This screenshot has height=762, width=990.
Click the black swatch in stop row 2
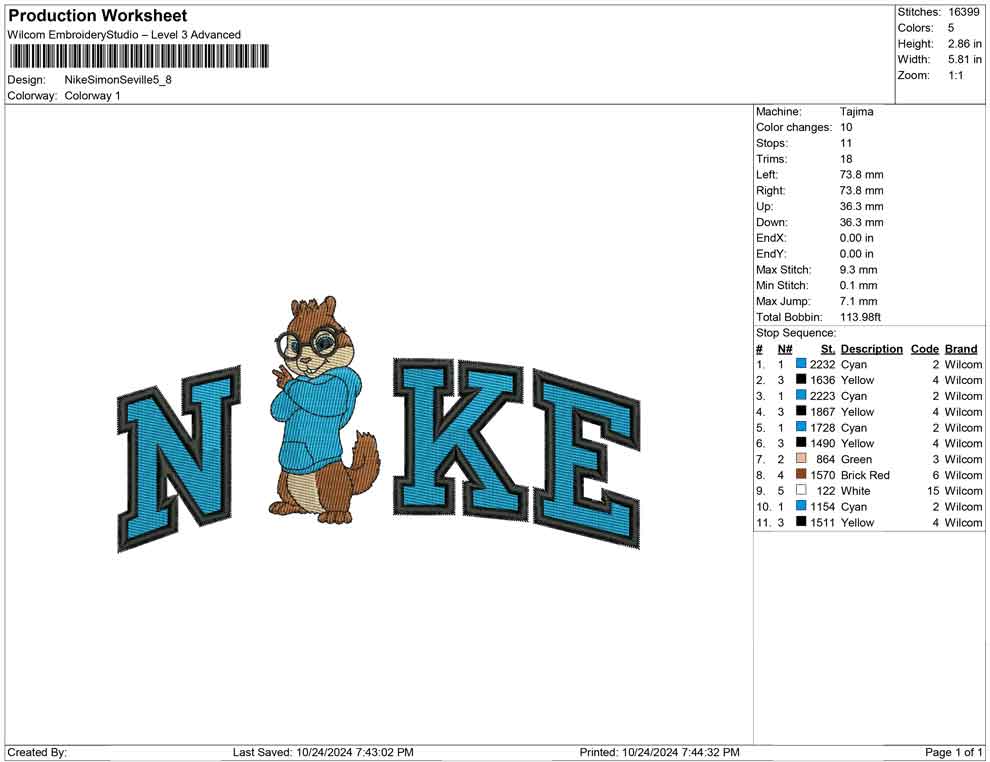(801, 379)
